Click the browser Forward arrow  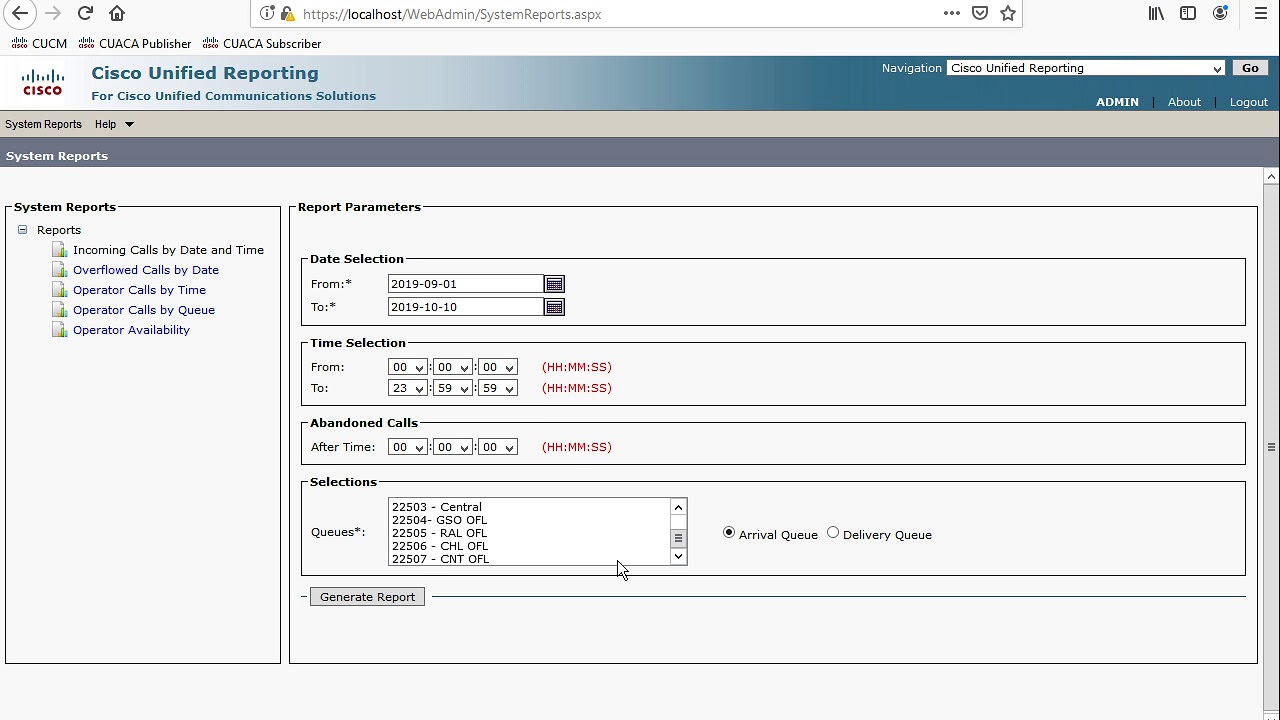(x=53, y=13)
